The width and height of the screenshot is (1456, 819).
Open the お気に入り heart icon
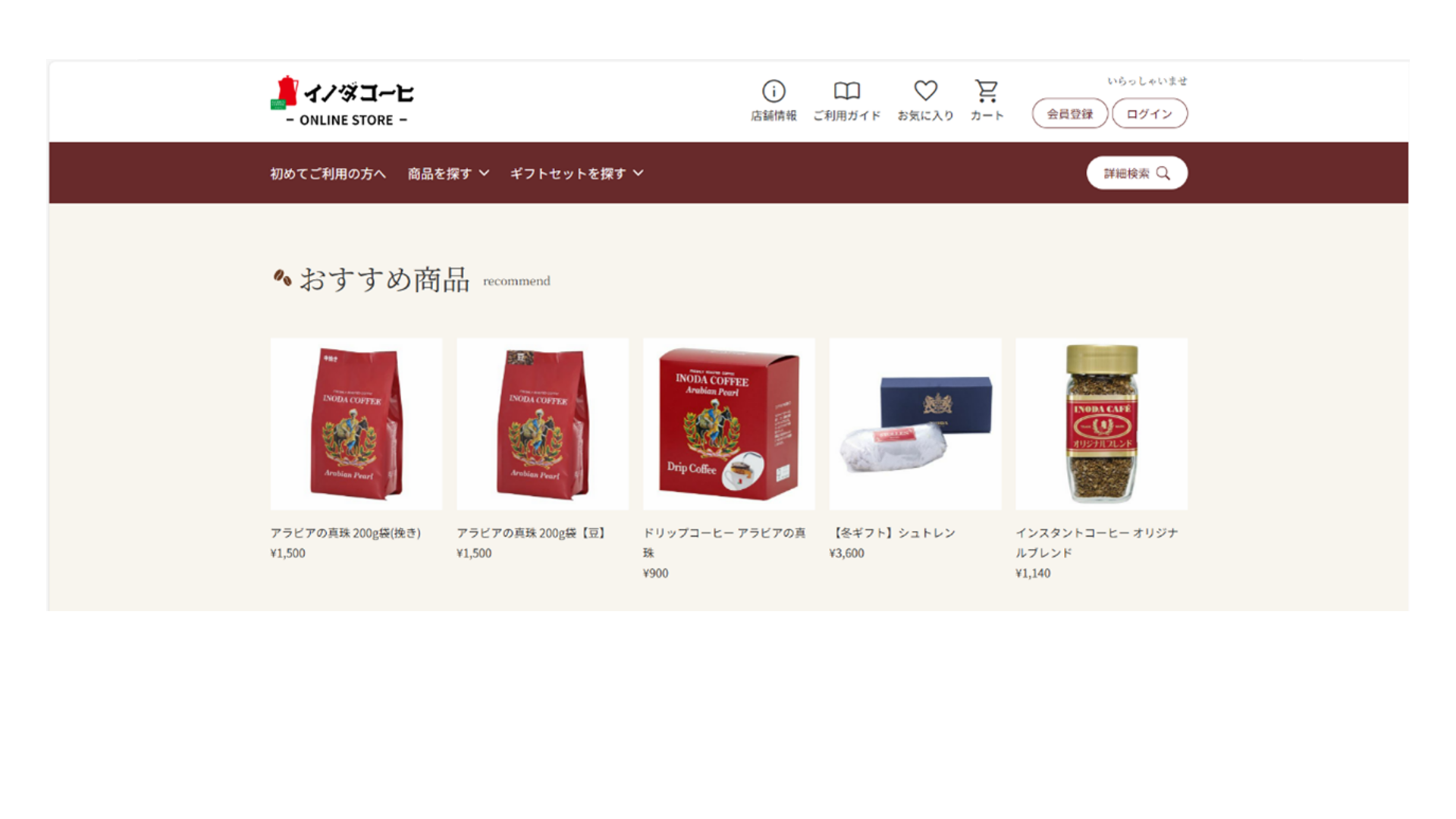coord(925,90)
